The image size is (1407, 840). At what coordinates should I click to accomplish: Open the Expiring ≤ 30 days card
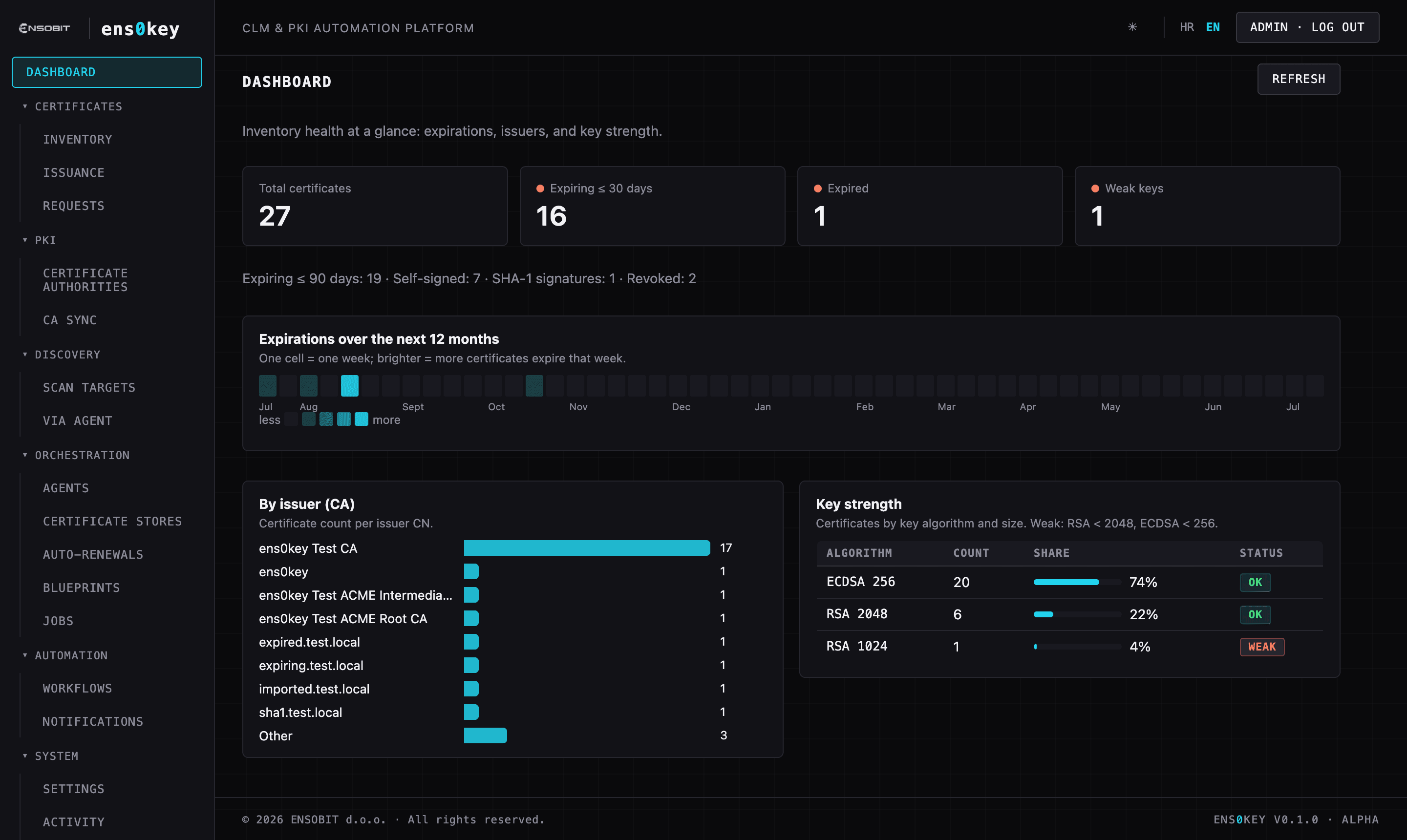pyautogui.click(x=652, y=206)
